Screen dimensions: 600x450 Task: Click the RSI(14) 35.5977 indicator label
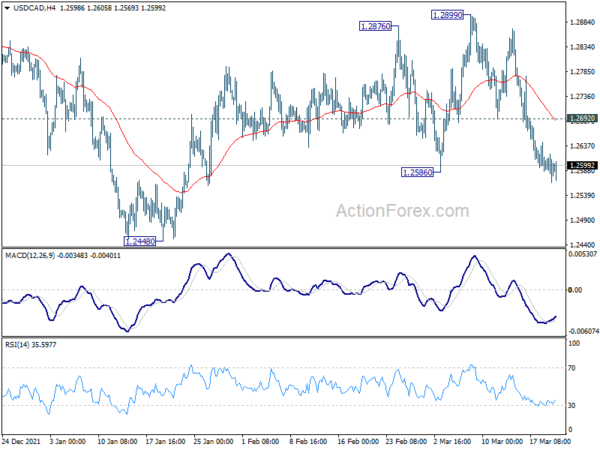click(31, 345)
